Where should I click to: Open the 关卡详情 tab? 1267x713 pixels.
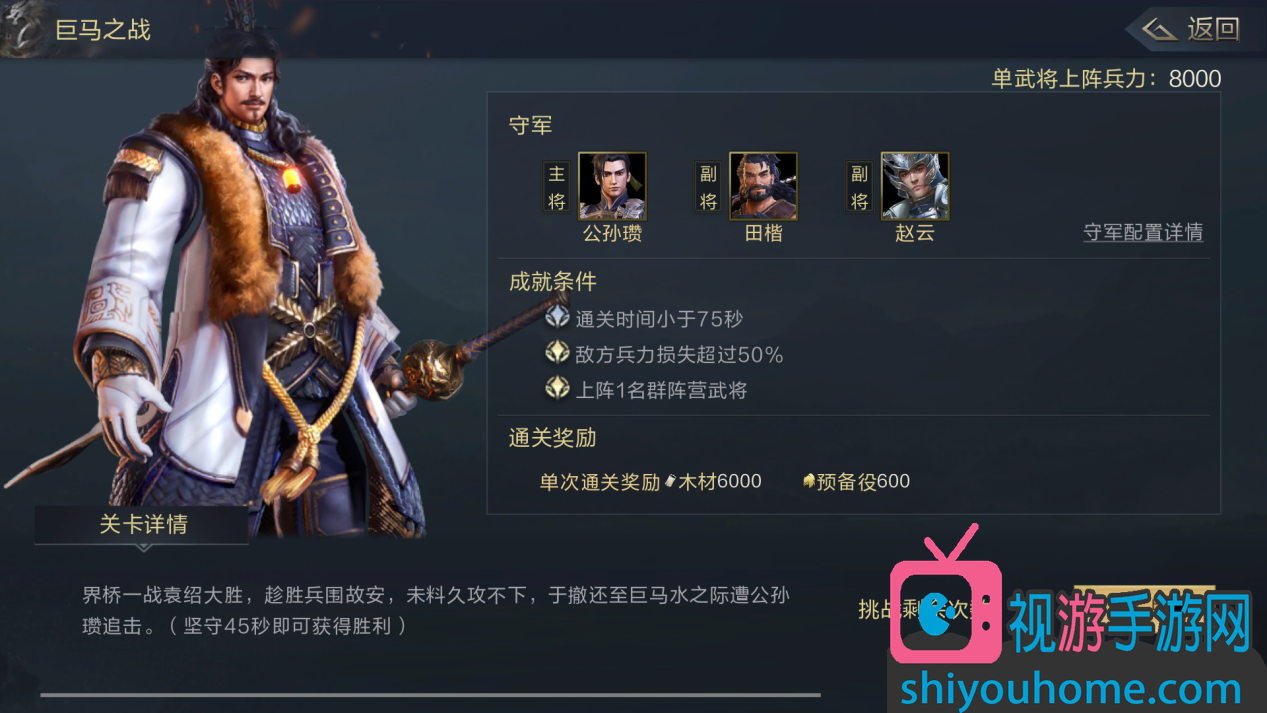pos(143,524)
